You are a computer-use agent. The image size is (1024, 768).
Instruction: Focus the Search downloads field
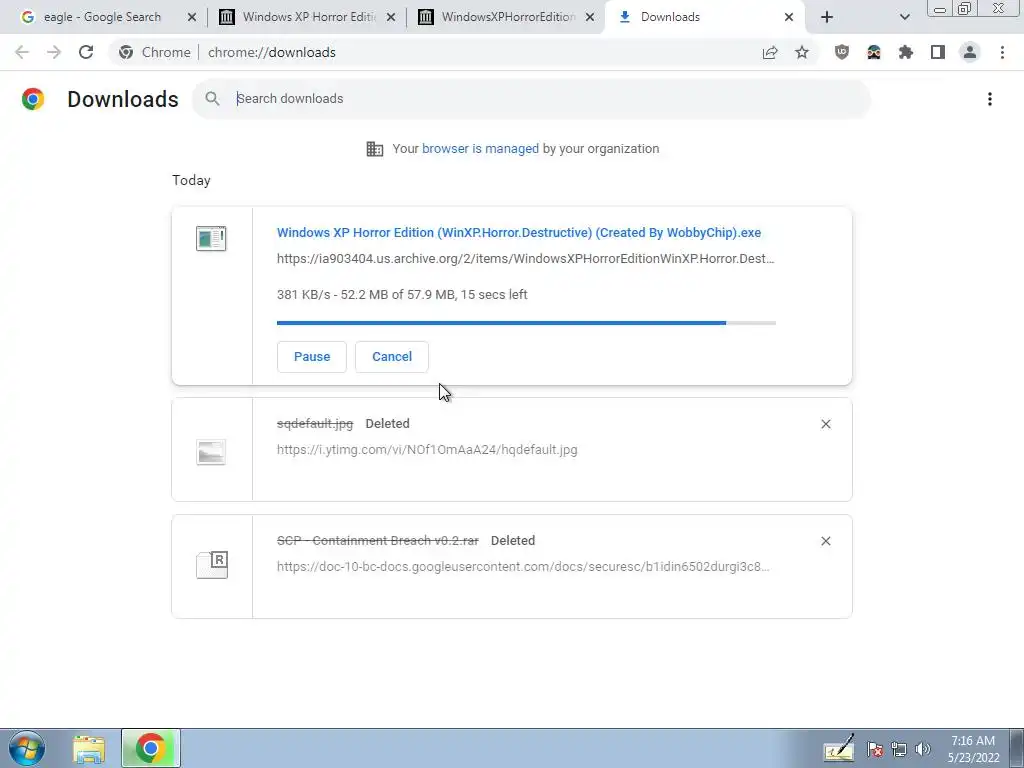[532, 99]
